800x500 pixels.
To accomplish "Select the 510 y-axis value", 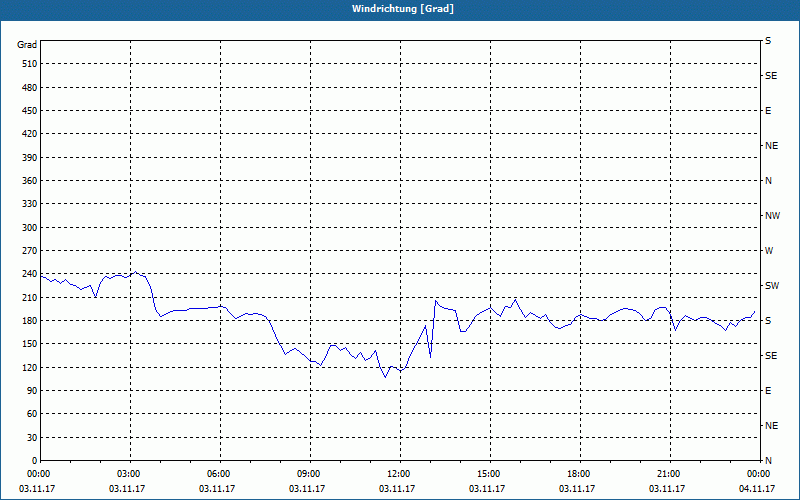I will click(x=30, y=64).
